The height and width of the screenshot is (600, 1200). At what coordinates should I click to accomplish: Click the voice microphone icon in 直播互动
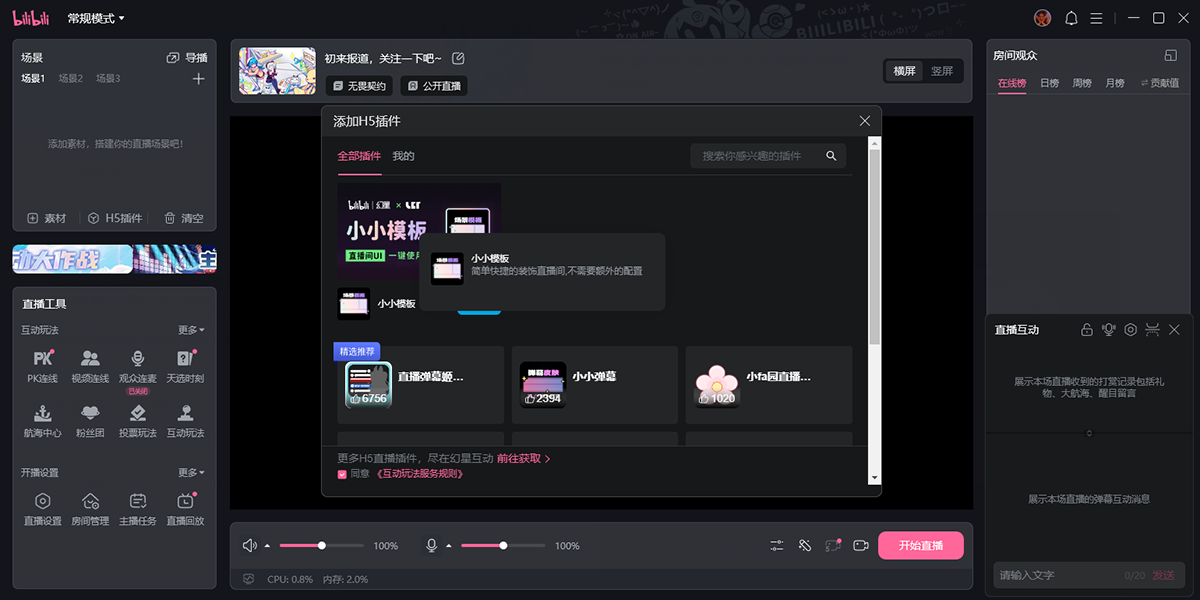click(x=1109, y=329)
